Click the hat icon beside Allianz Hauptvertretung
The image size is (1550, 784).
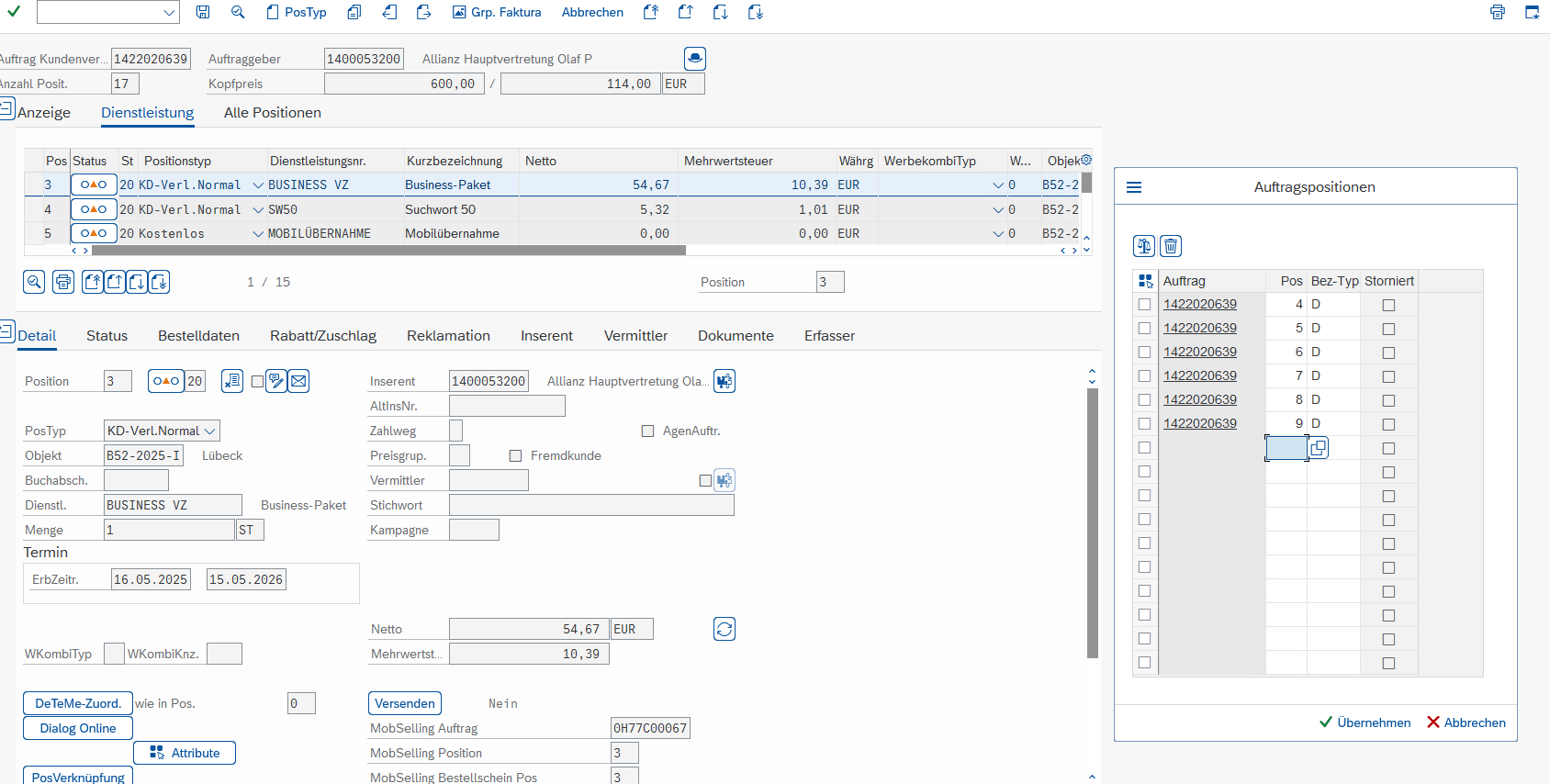695,59
